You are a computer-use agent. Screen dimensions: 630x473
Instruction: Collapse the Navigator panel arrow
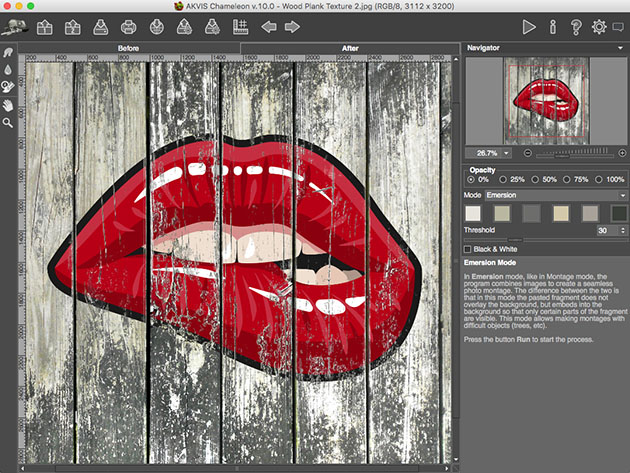coord(622,47)
